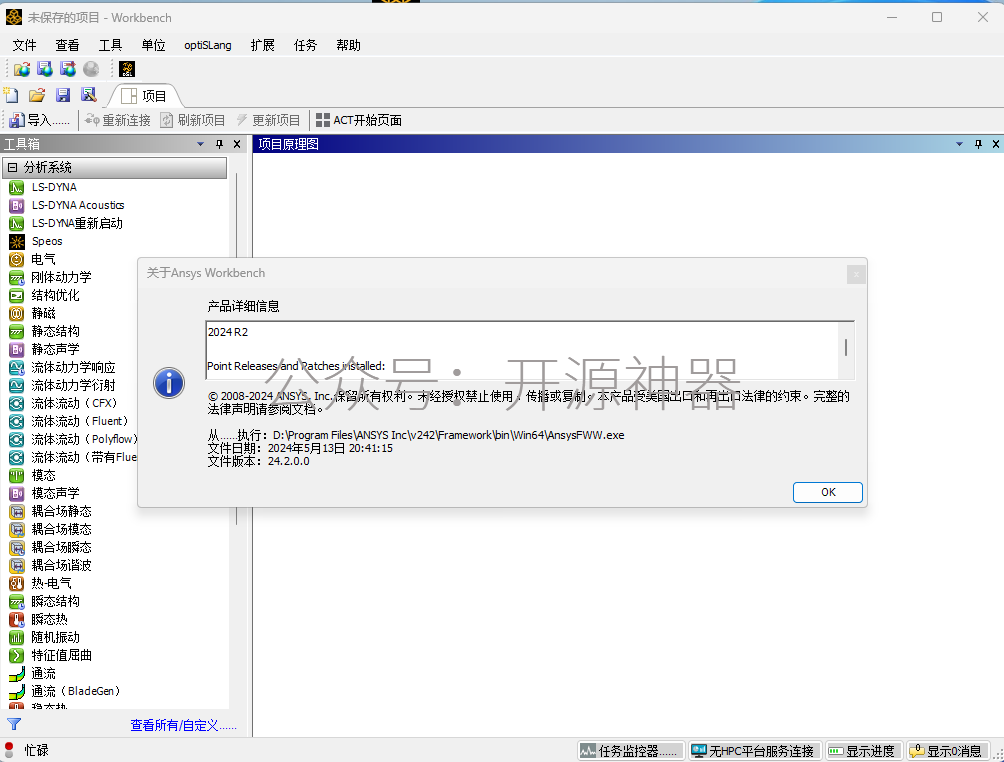
Task: Open the 帮助 menu
Action: pyautogui.click(x=348, y=45)
